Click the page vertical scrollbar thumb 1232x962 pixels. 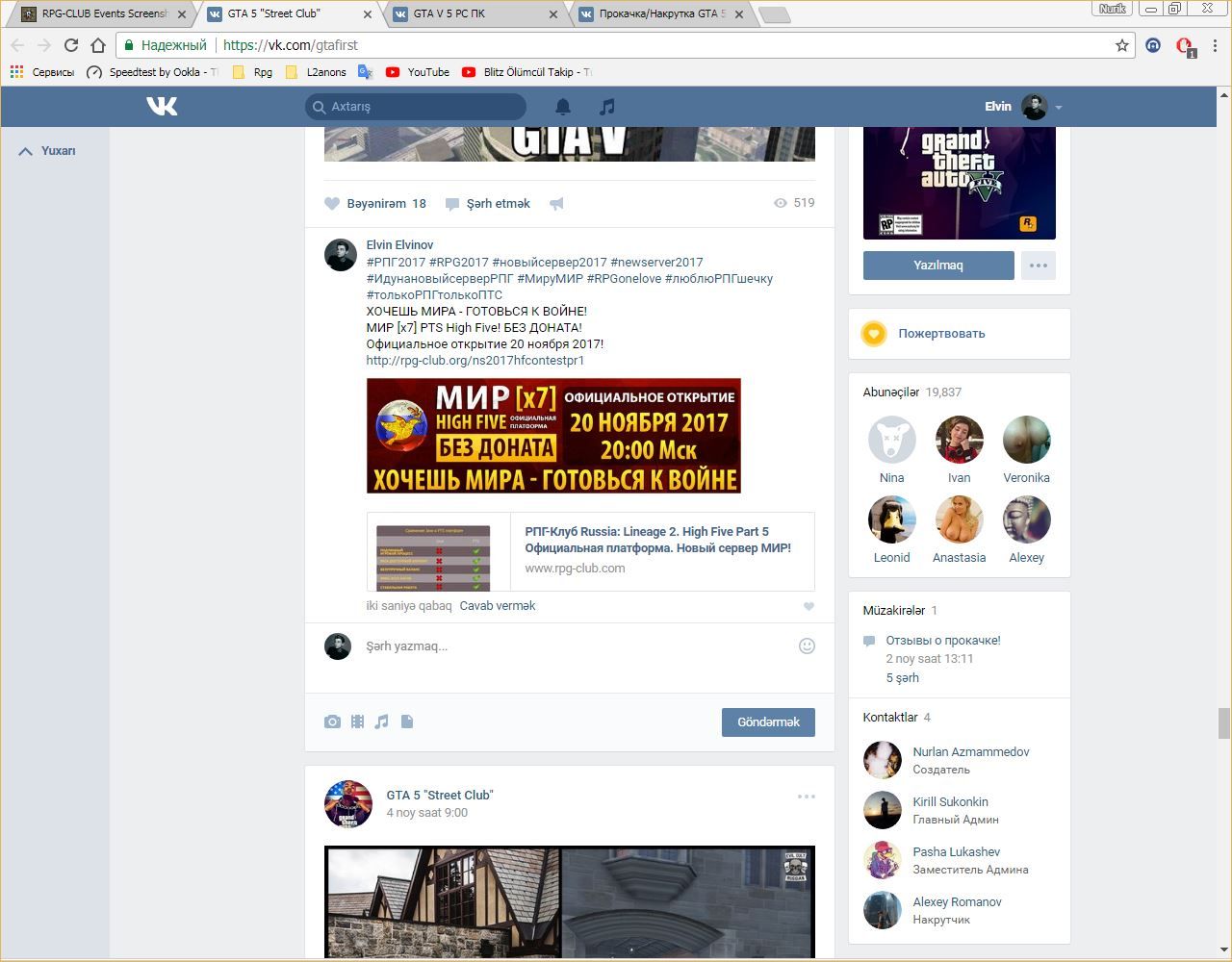coord(1224,722)
